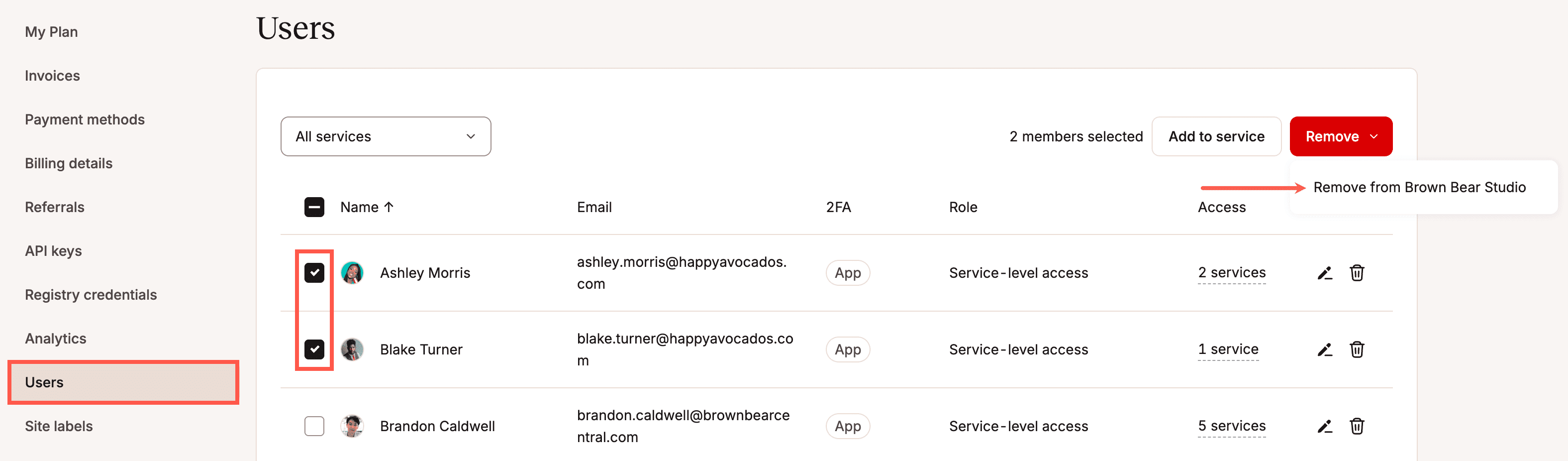Open API keys in the sidebar
Screen dimensions: 1568x461
click(54, 251)
